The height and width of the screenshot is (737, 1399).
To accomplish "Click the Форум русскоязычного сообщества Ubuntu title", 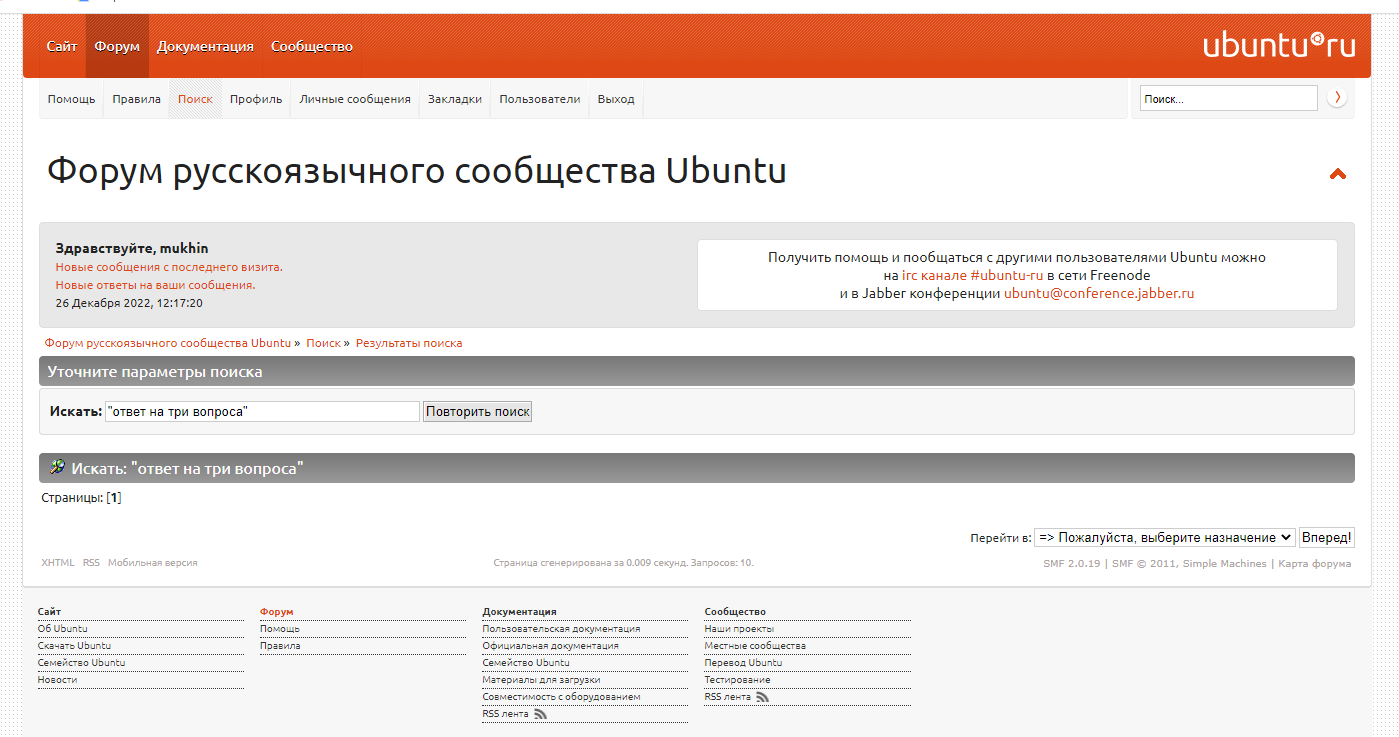I will pos(417,171).
